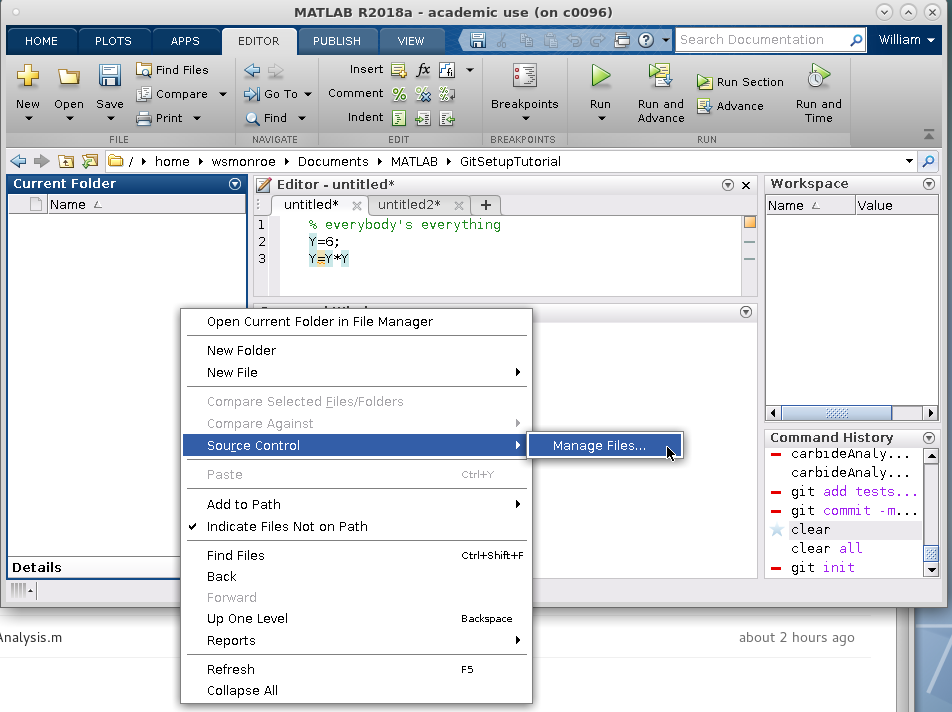Open the untitled2* editor tab
Screen dimensions: 952x712
[408, 205]
